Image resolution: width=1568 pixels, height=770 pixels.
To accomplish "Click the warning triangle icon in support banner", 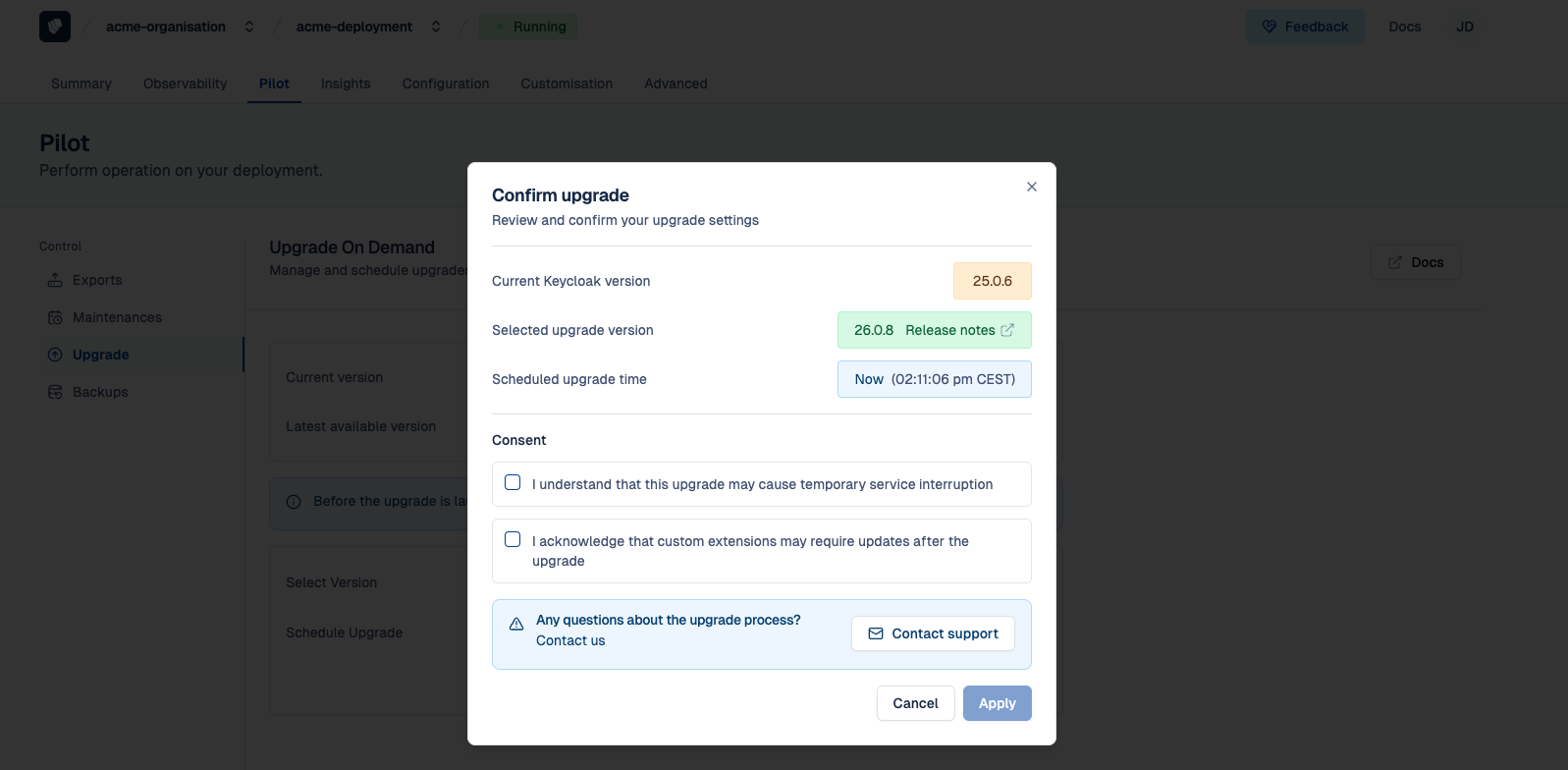I will click(516, 625).
